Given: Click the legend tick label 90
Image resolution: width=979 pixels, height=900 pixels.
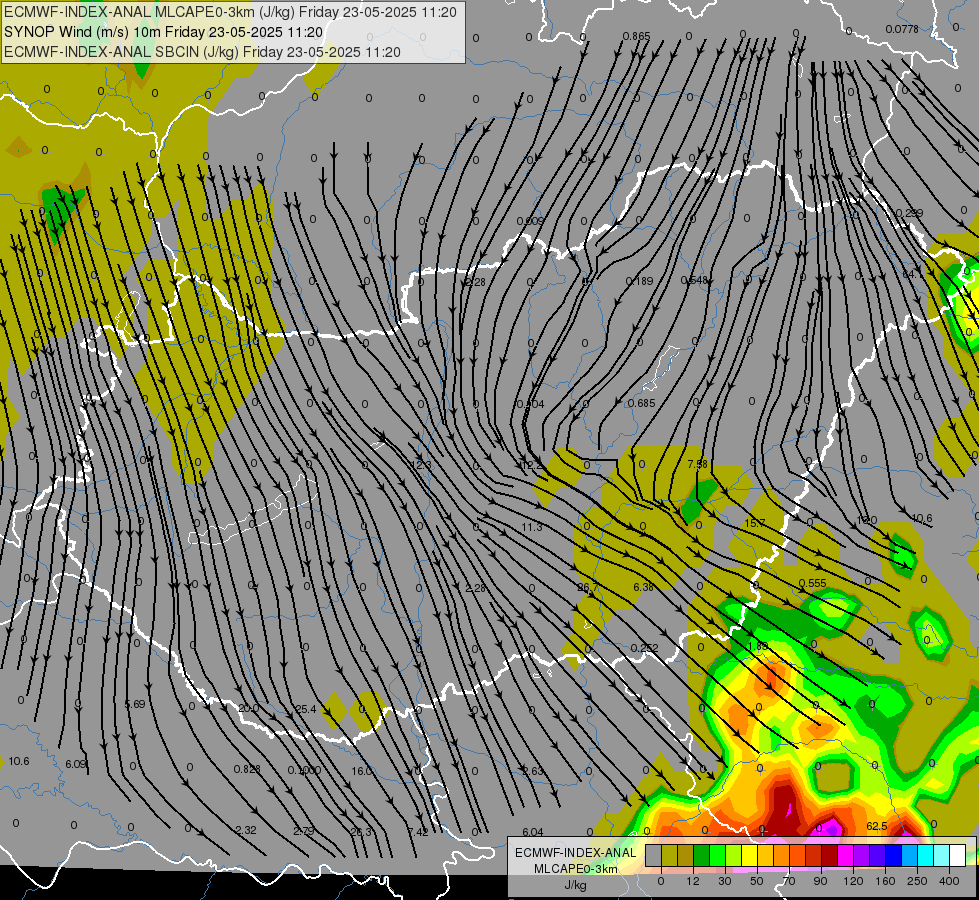Looking at the screenshot, I should [820, 881].
